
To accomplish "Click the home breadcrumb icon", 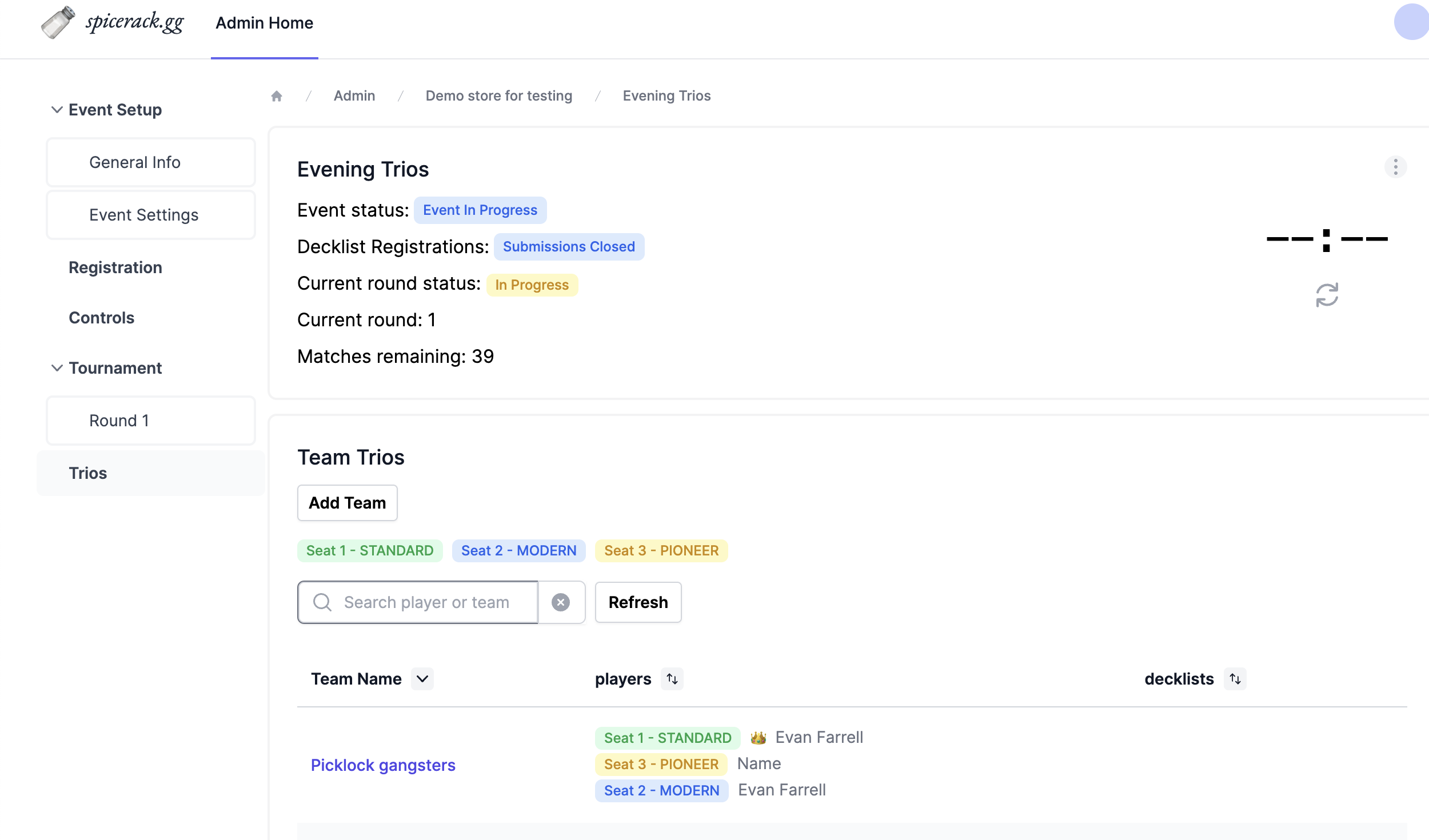I will click(x=277, y=96).
